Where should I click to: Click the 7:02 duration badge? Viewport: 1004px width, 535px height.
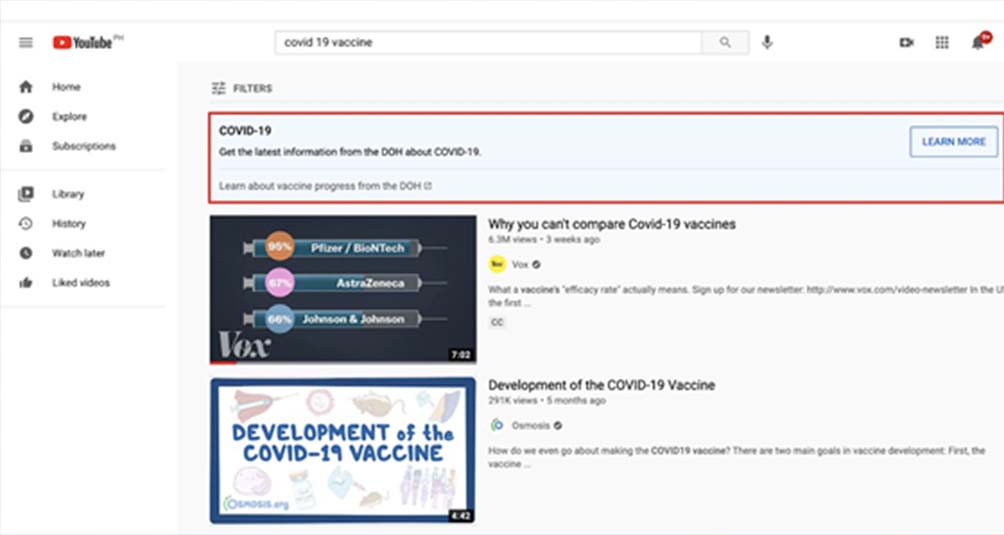click(x=461, y=355)
